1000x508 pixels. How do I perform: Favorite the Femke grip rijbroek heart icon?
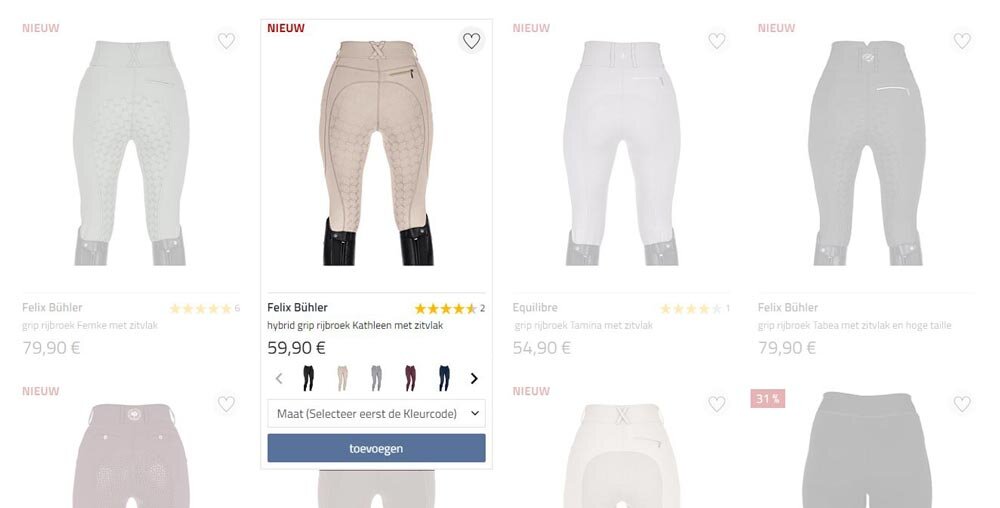(x=226, y=41)
